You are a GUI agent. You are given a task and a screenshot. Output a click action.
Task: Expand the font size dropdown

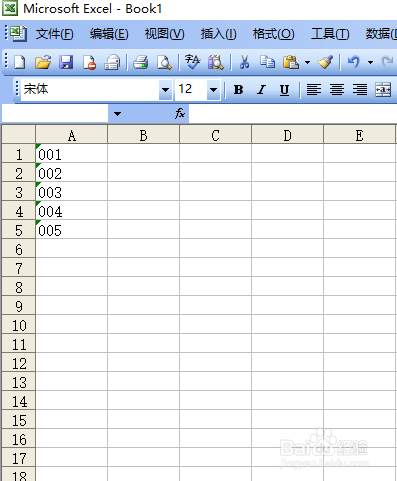tap(213, 90)
